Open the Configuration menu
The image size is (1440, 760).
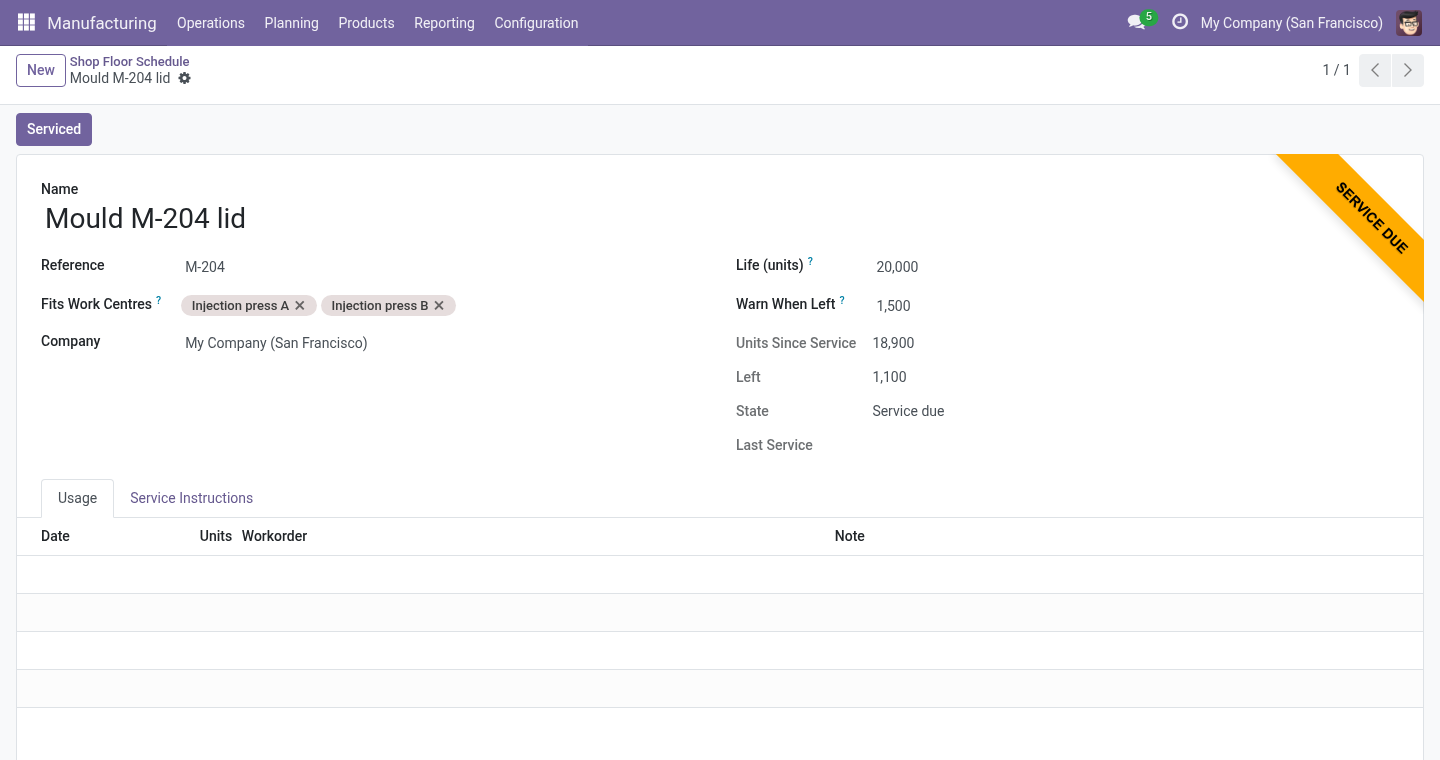pyautogui.click(x=536, y=23)
